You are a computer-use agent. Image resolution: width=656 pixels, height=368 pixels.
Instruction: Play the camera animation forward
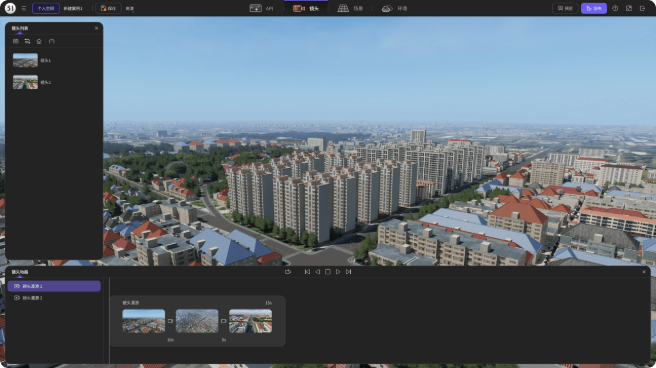[338, 272]
